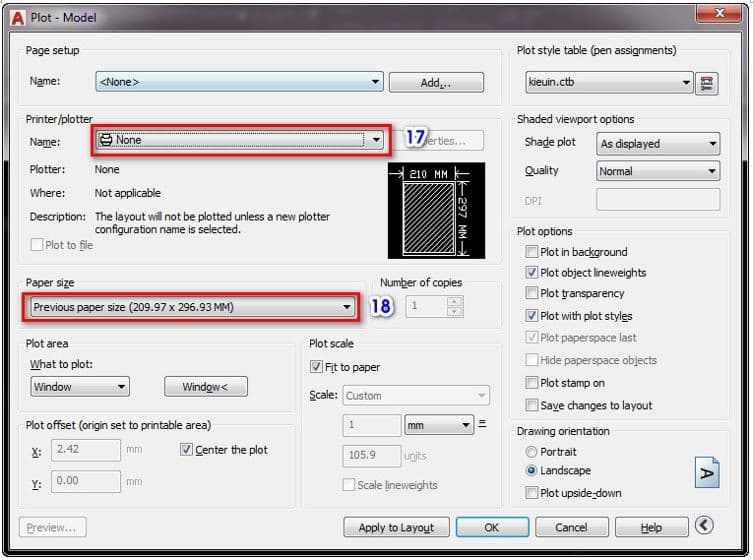Click the scale mm value field
Image resolution: width=753 pixels, height=560 pixels.
pos(372,425)
